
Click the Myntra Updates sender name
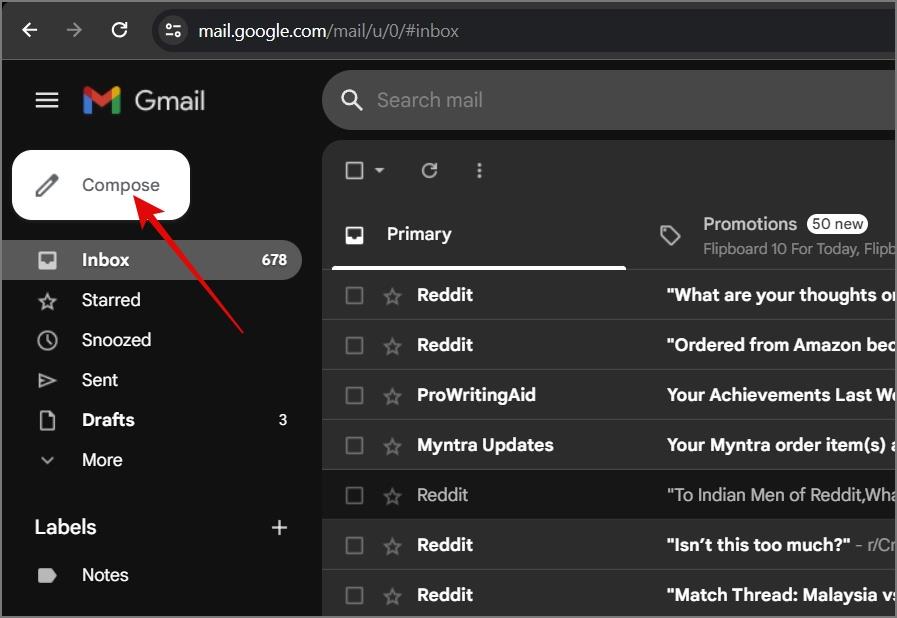click(x=485, y=445)
